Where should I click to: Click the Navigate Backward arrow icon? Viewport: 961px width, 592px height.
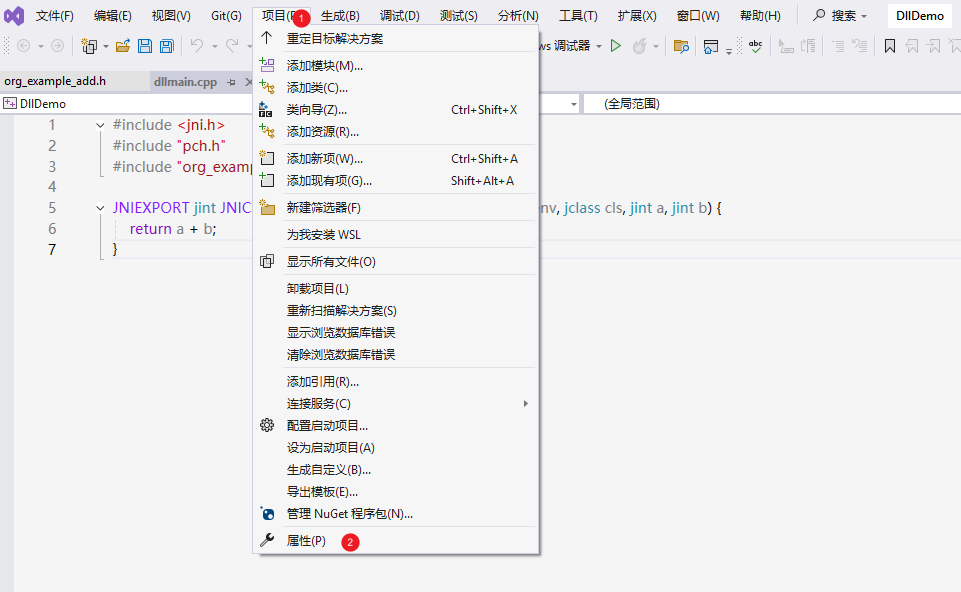point(23,46)
